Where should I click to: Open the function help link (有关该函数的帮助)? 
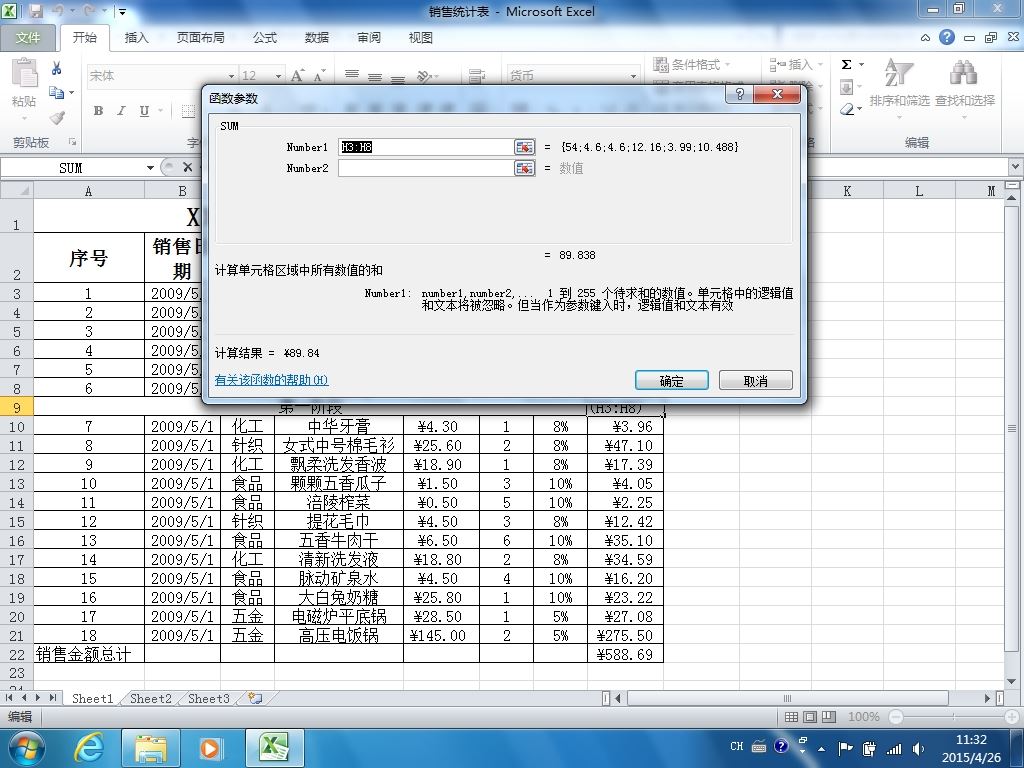pos(271,379)
